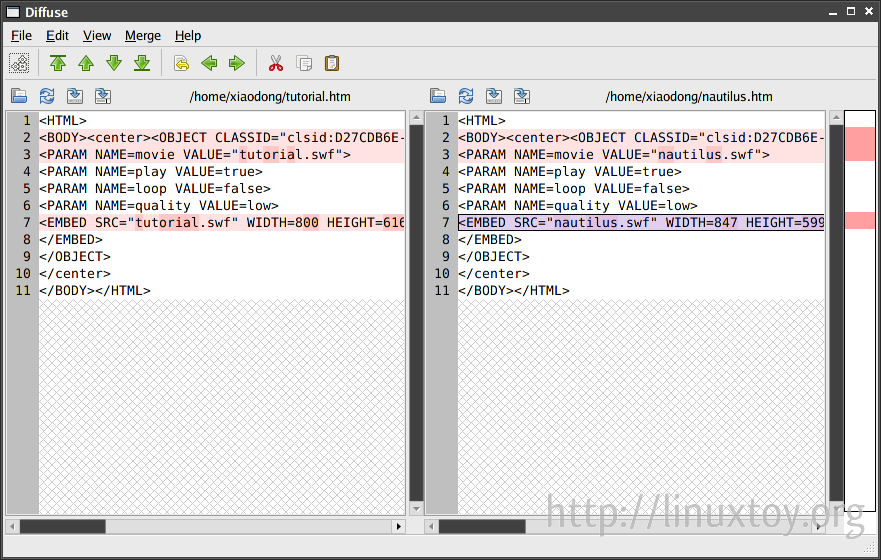Open a file in the nautilus.htm pane
This screenshot has height=560, width=881.
click(438, 96)
